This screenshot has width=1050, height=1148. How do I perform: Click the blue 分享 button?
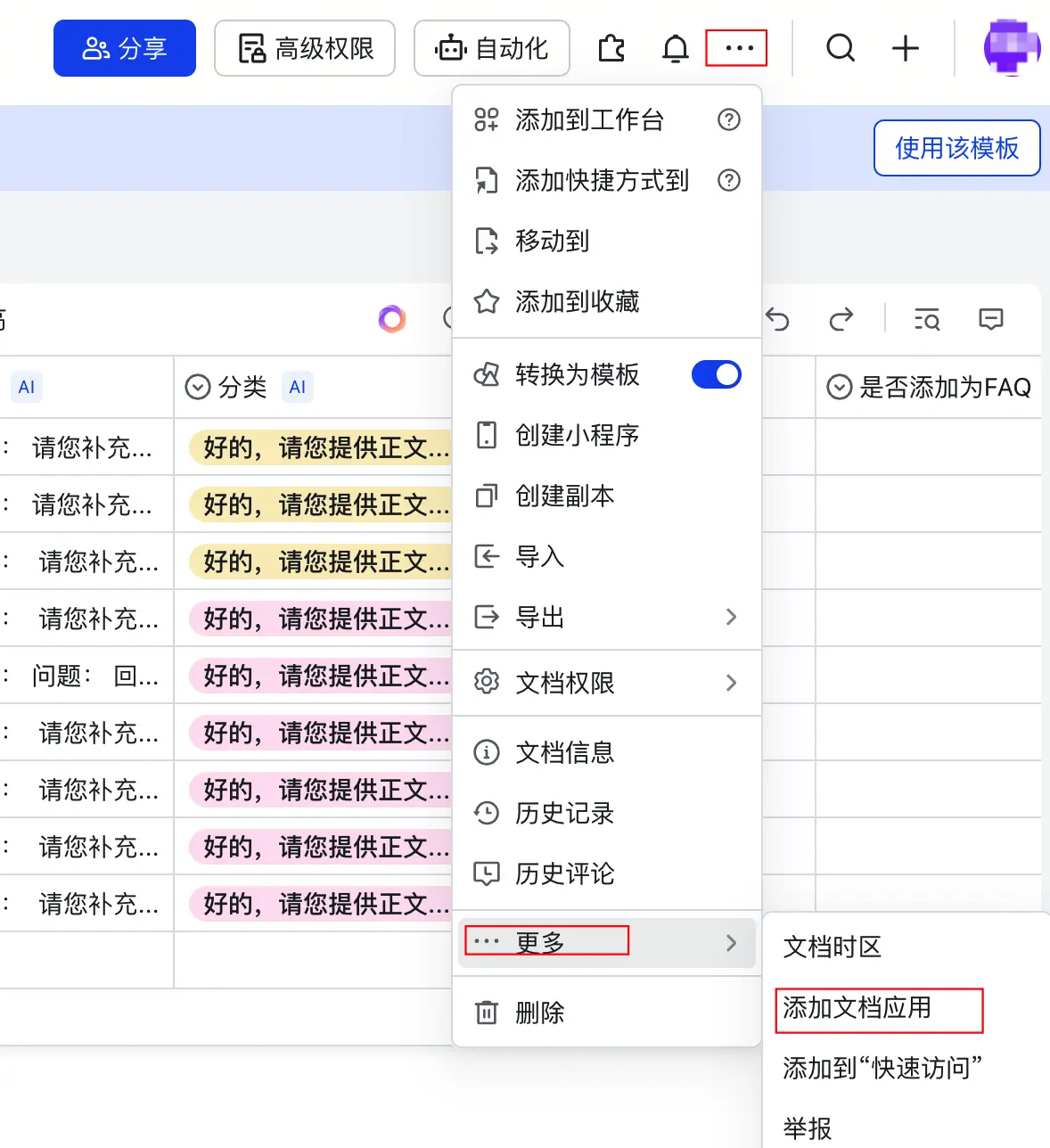[x=125, y=48]
